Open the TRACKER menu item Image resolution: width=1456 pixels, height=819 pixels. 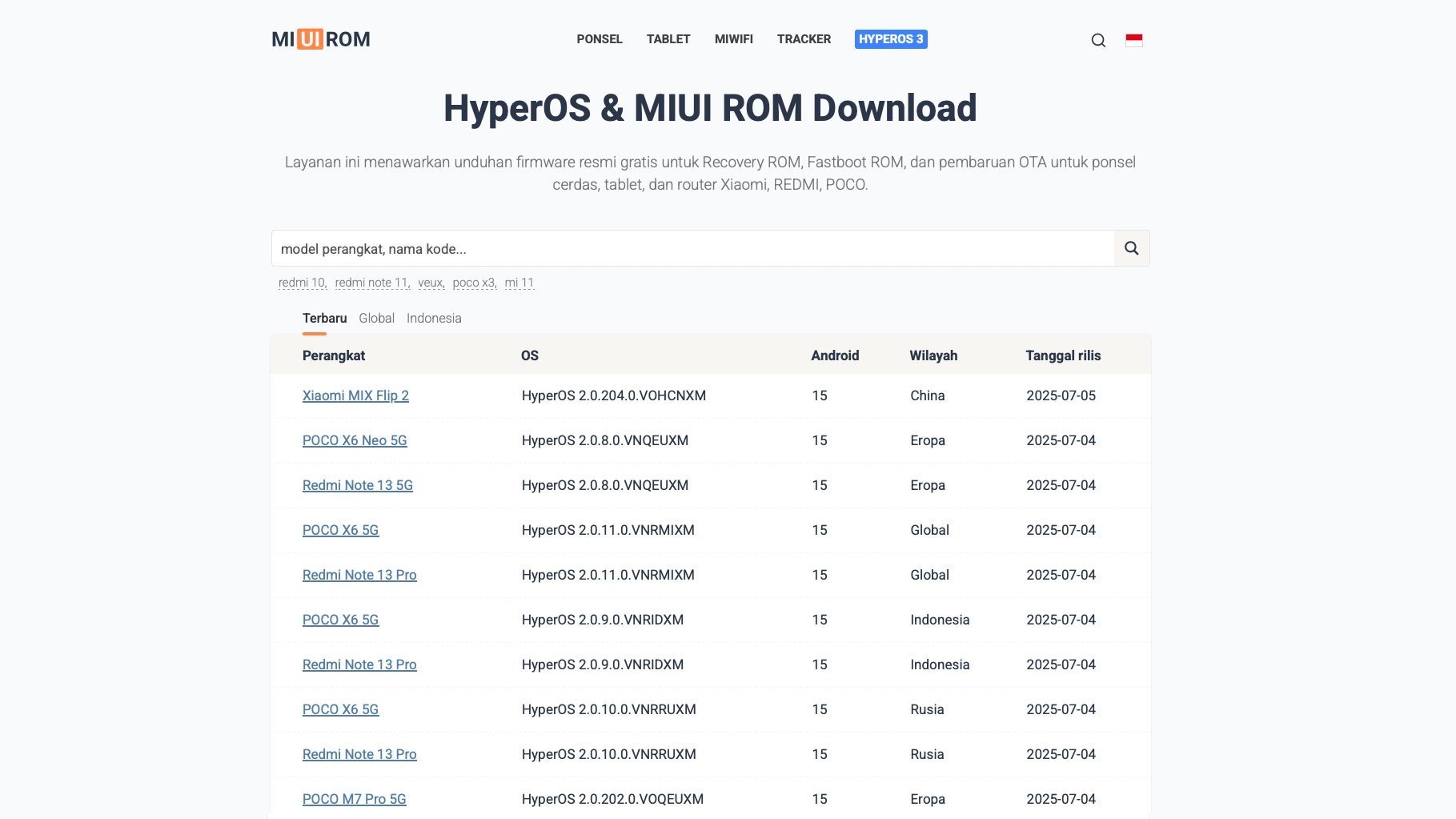[x=804, y=39]
